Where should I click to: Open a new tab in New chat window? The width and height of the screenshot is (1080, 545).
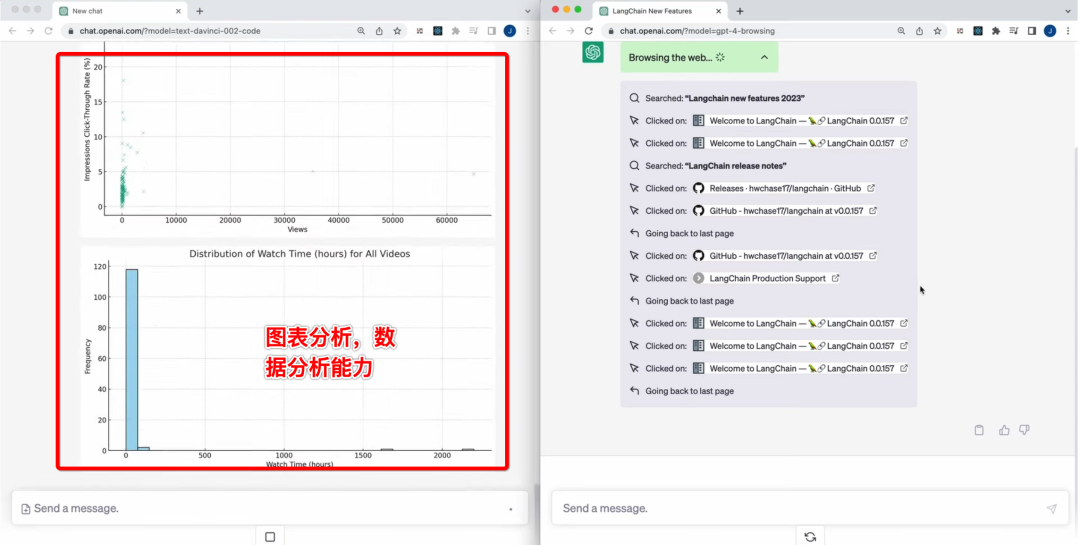pyautogui.click(x=200, y=11)
